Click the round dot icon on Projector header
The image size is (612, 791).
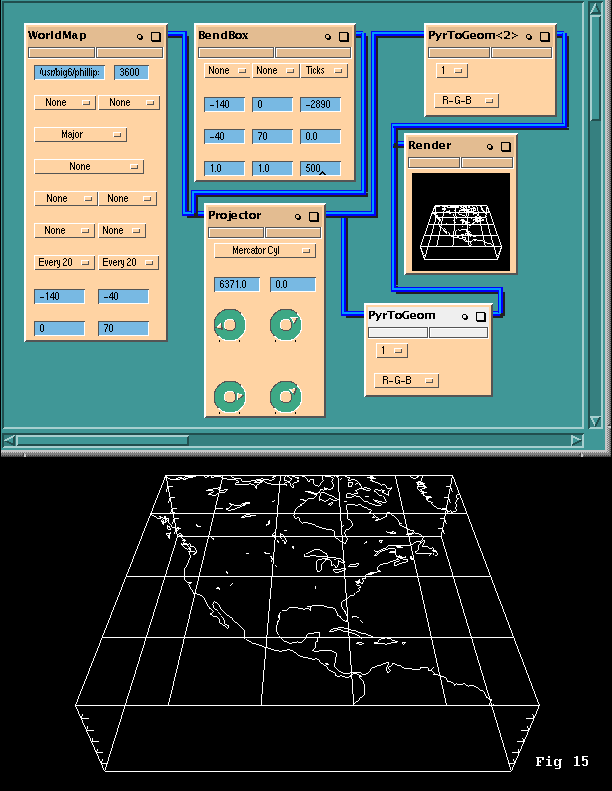click(x=298, y=216)
